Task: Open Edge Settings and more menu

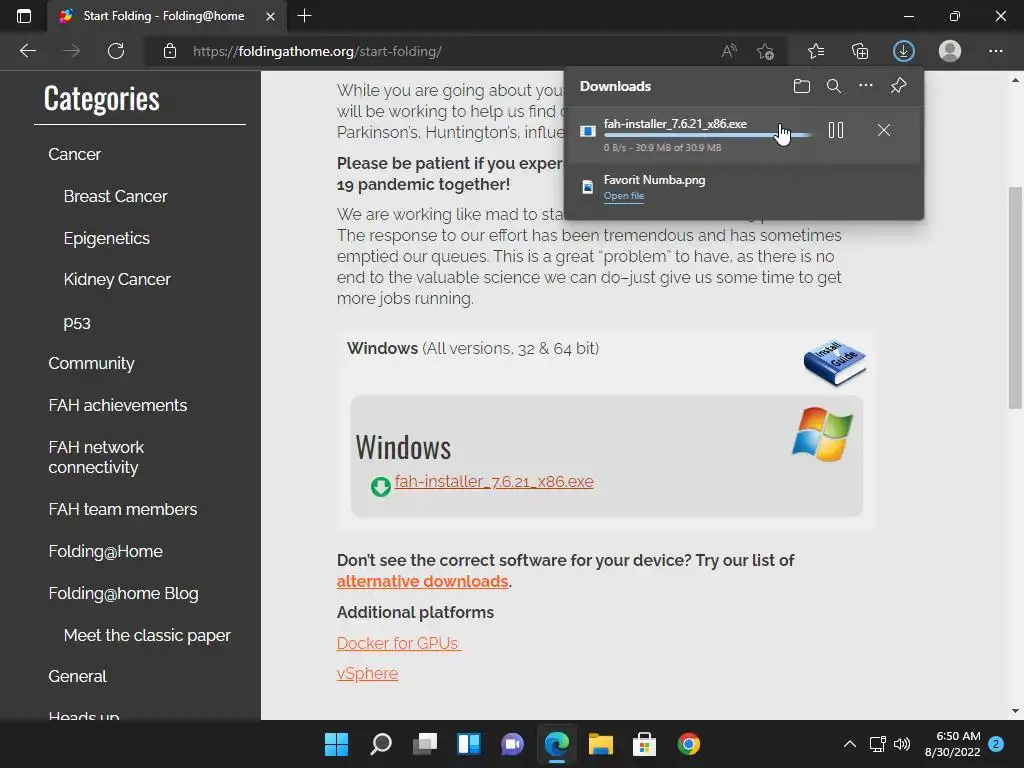Action: coord(995,51)
